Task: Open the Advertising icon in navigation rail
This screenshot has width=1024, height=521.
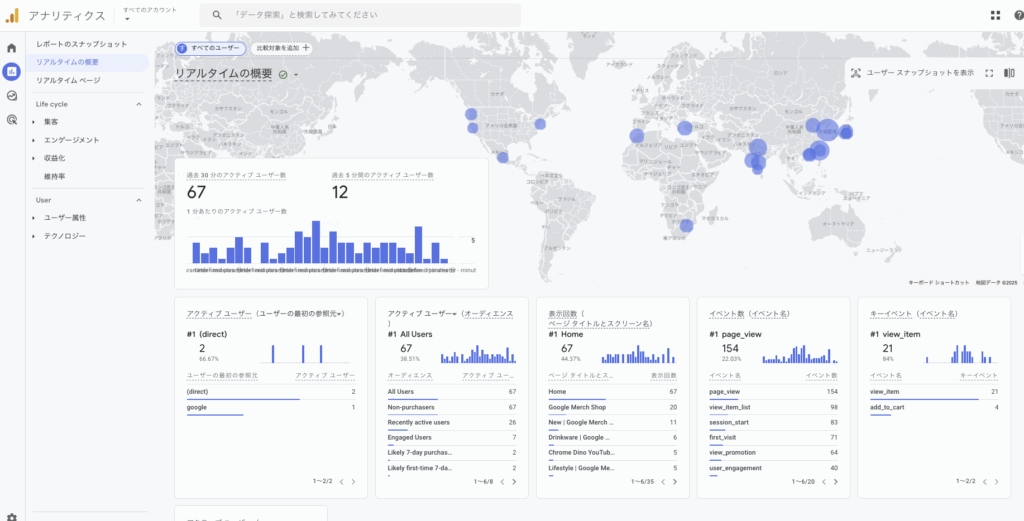Action: click(x=11, y=120)
